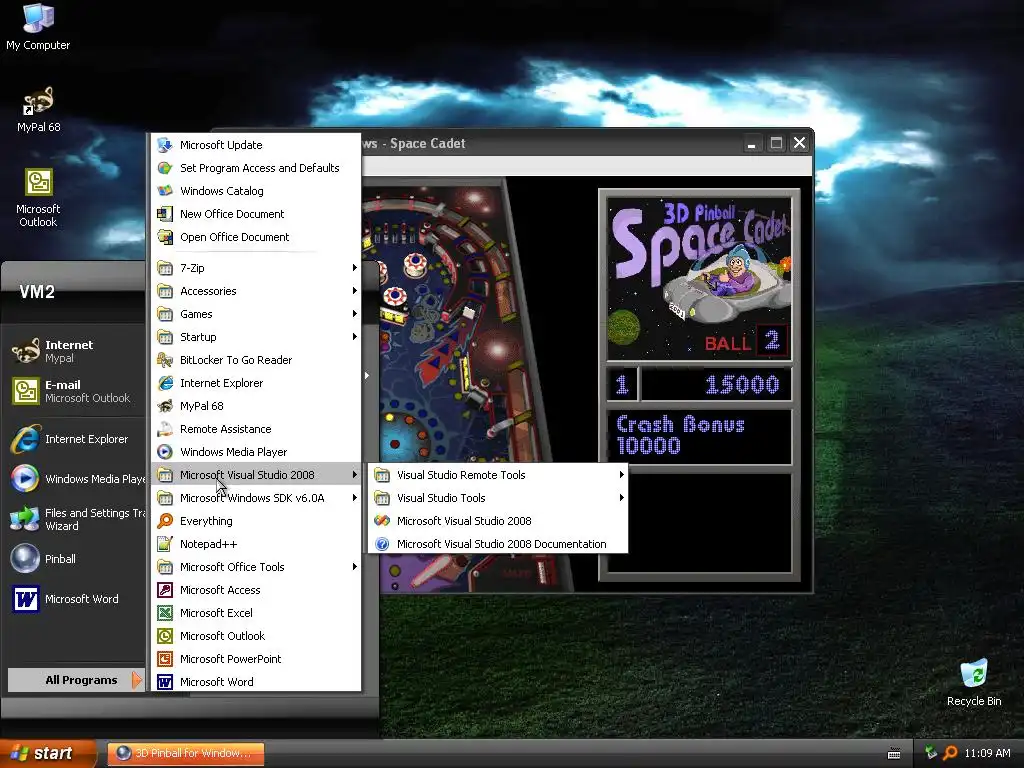This screenshot has width=1024, height=768.
Task: Expand Visual Studio Remote Tools submenu arrow
Action: click(622, 475)
